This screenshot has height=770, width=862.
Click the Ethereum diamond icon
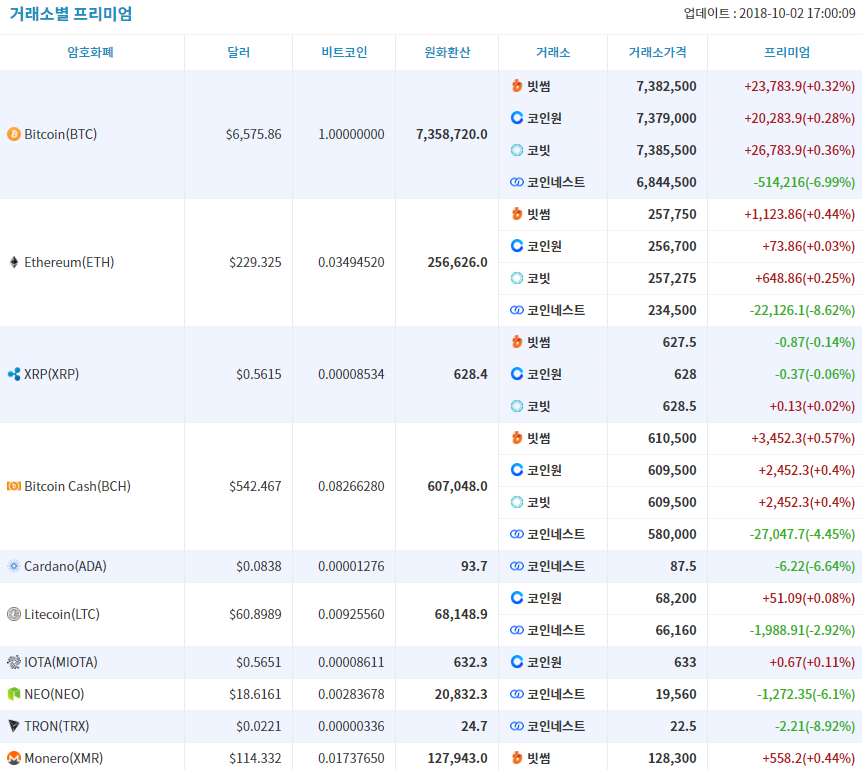(14, 262)
